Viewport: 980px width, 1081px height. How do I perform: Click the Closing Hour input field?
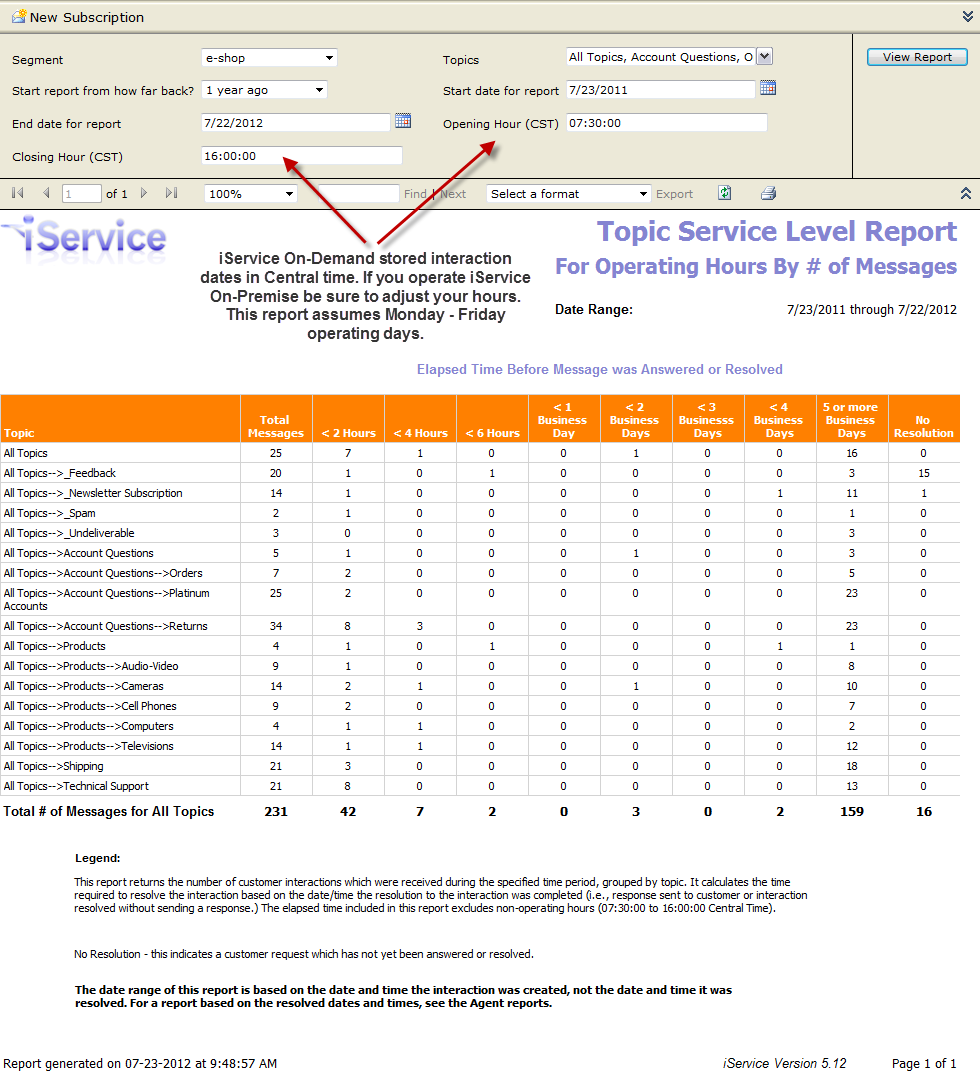(301, 156)
